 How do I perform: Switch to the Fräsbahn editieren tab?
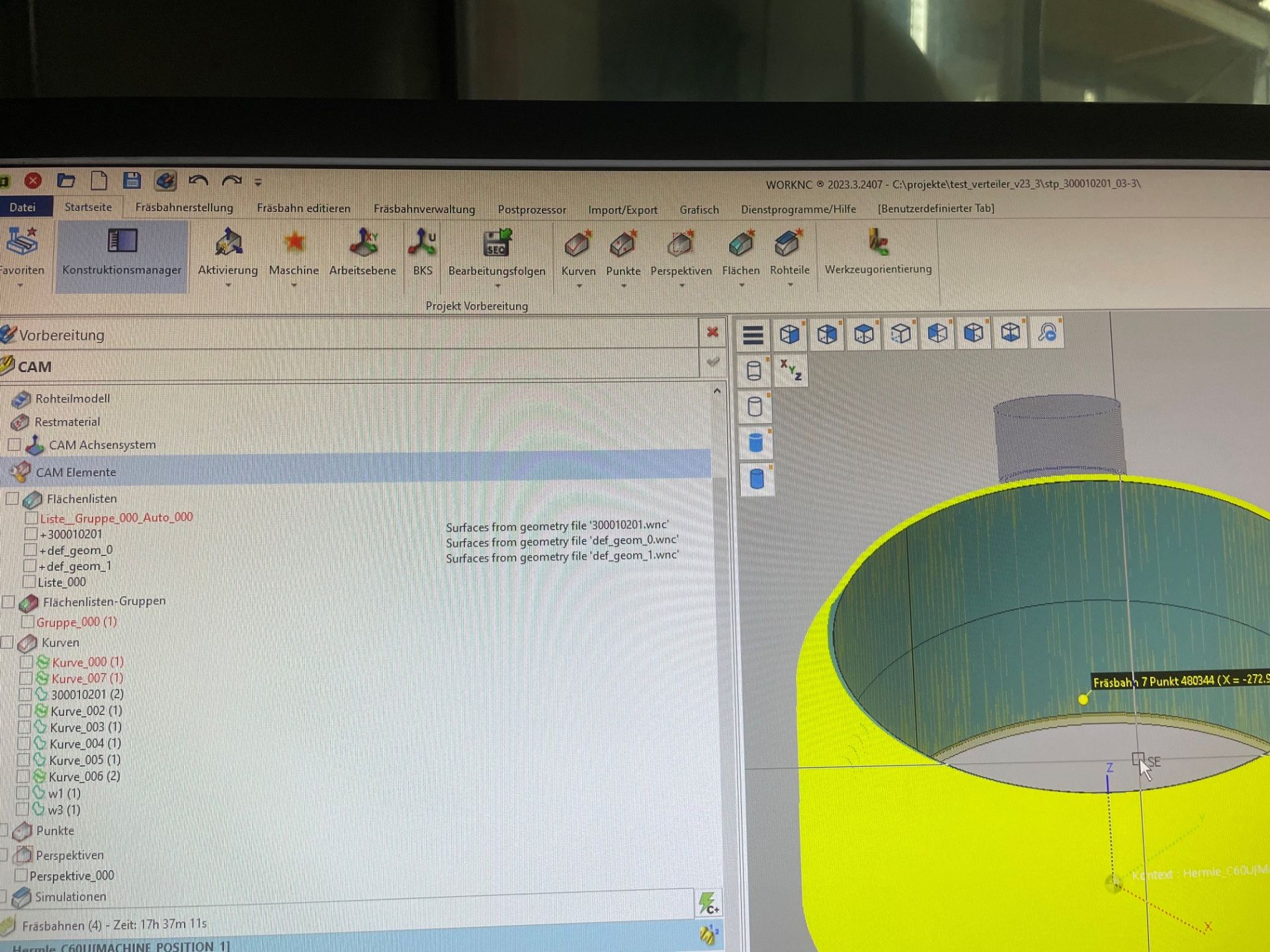pyautogui.click(x=304, y=208)
